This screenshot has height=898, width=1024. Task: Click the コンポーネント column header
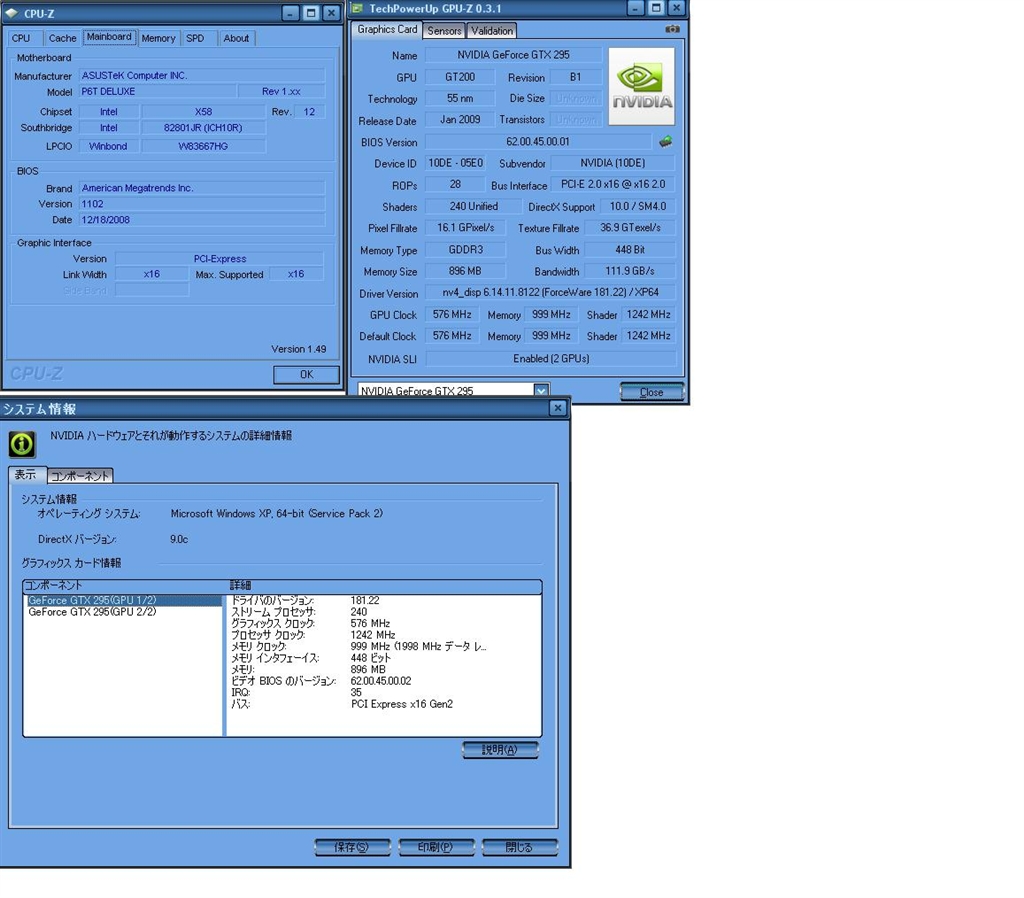[125, 586]
